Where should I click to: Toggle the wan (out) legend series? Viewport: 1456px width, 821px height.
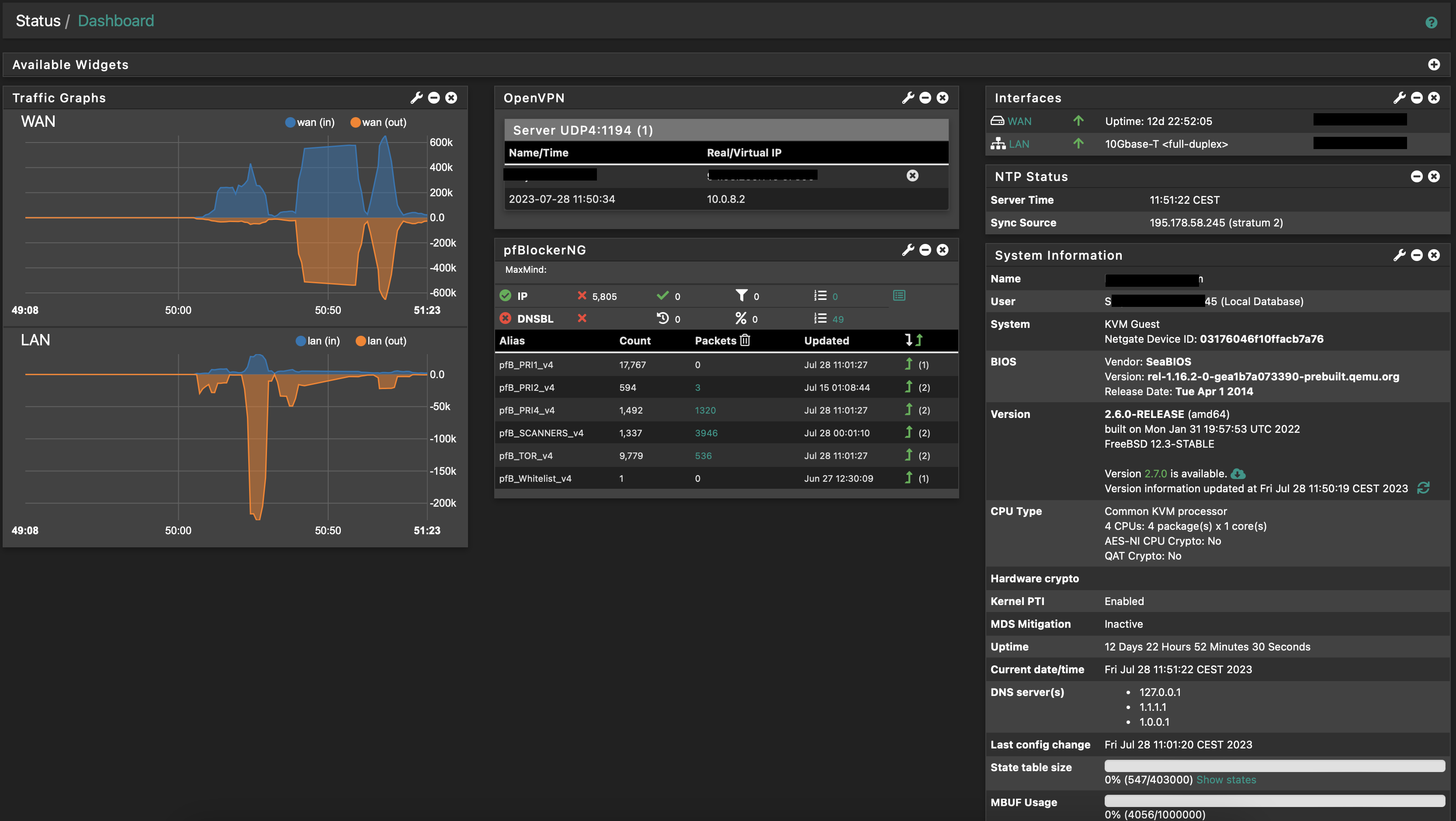pos(378,122)
